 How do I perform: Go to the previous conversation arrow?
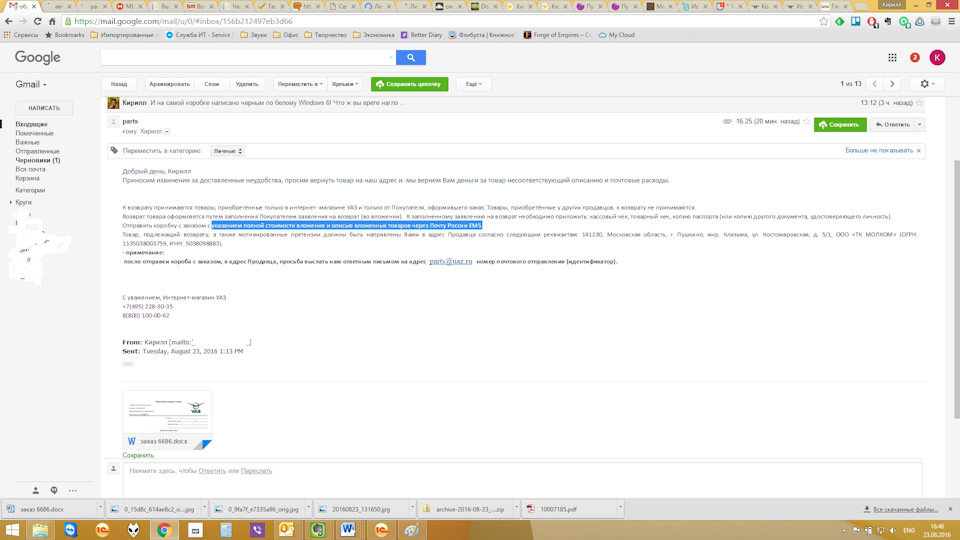pyautogui.click(x=876, y=84)
